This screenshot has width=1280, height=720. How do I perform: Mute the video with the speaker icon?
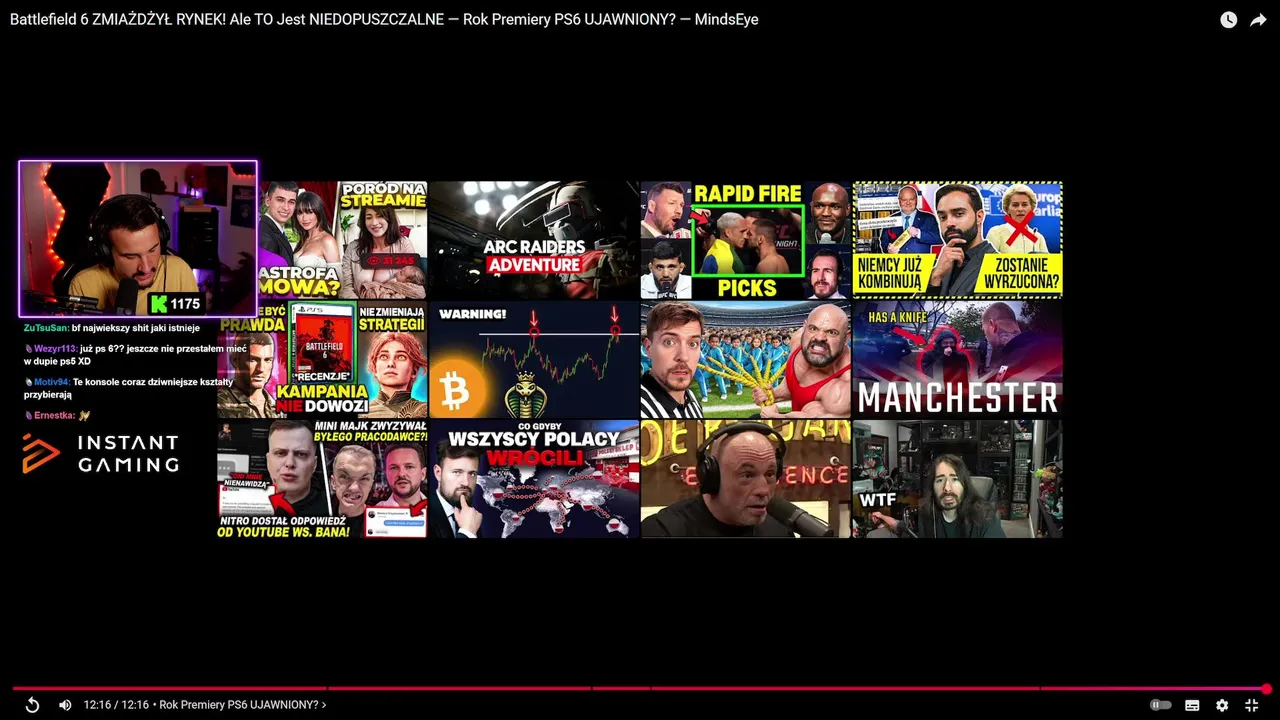(65, 705)
